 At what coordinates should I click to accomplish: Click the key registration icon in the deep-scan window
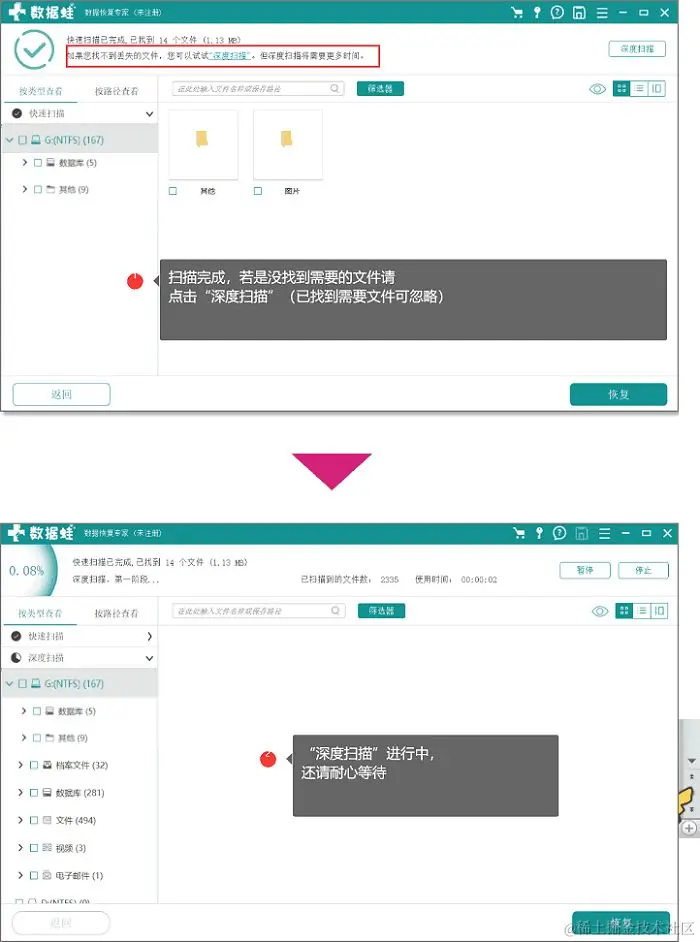point(540,533)
